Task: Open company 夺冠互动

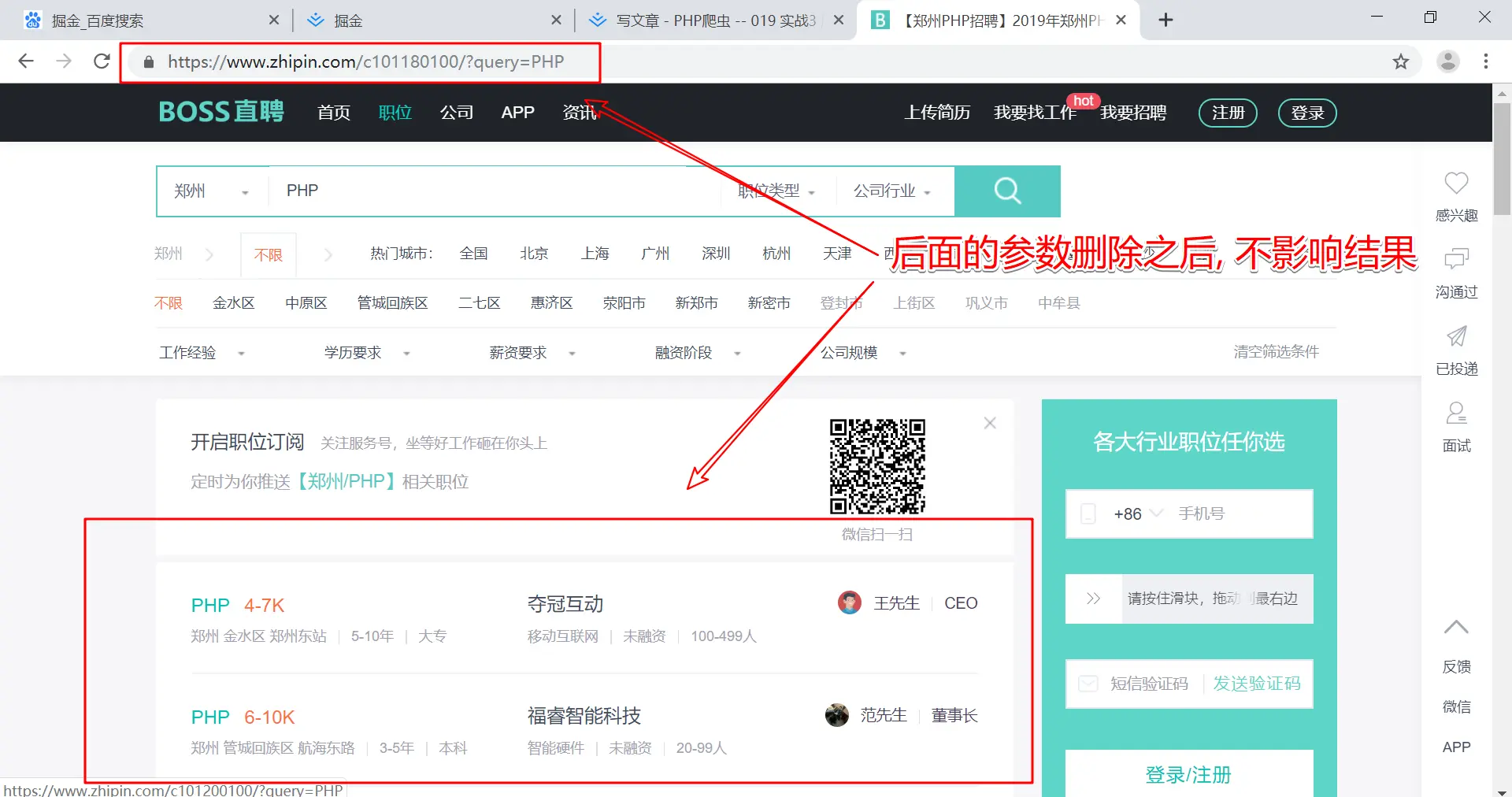Action: point(565,604)
